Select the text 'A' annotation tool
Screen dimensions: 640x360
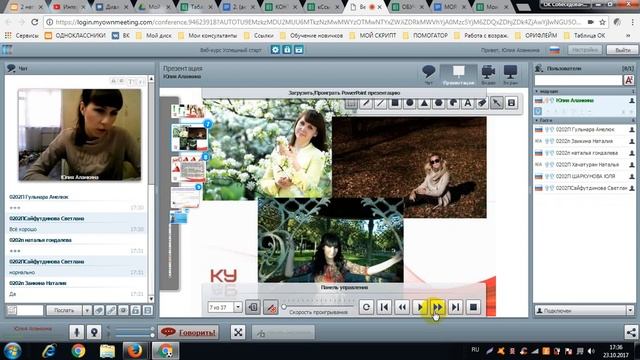pyautogui.click(x=468, y=103)
